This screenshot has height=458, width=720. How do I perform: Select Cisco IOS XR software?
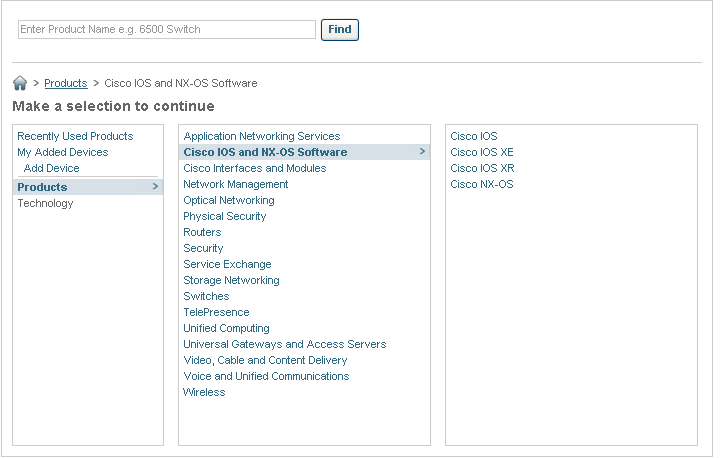click(482, 168)
